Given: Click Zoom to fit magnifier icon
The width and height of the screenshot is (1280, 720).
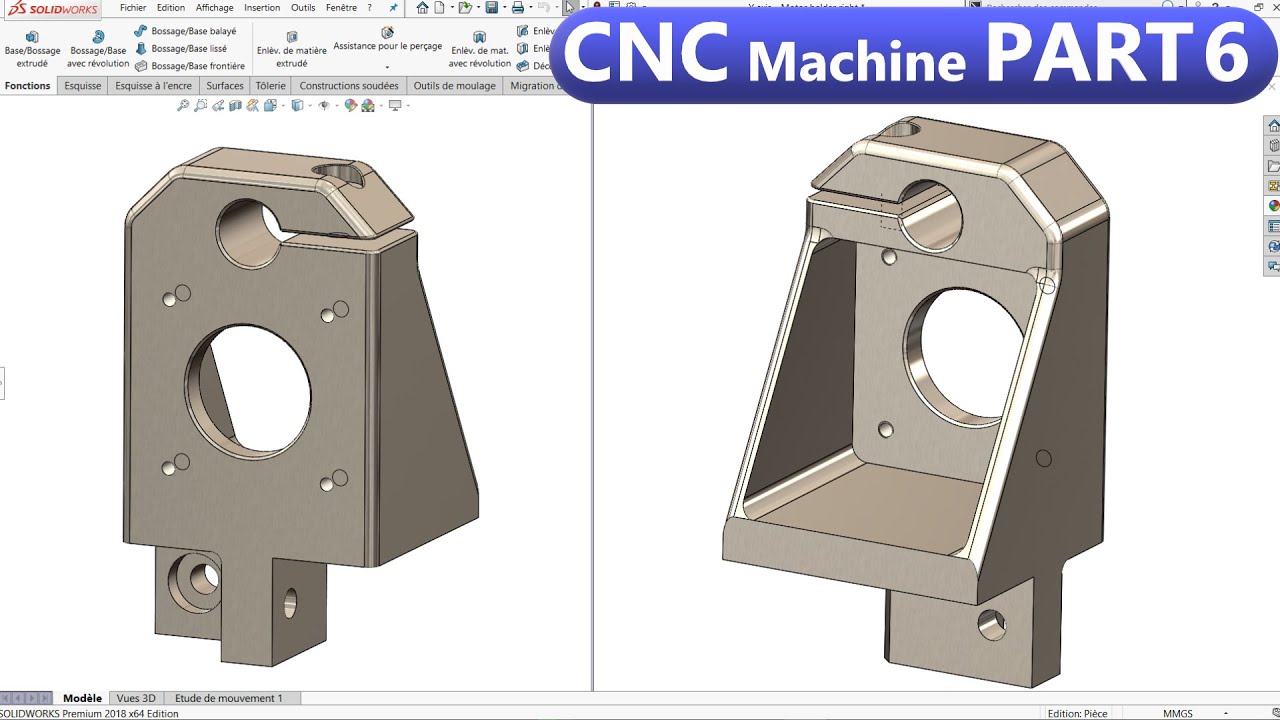Looking at the screenshot, I should click(x=183, y=105).
